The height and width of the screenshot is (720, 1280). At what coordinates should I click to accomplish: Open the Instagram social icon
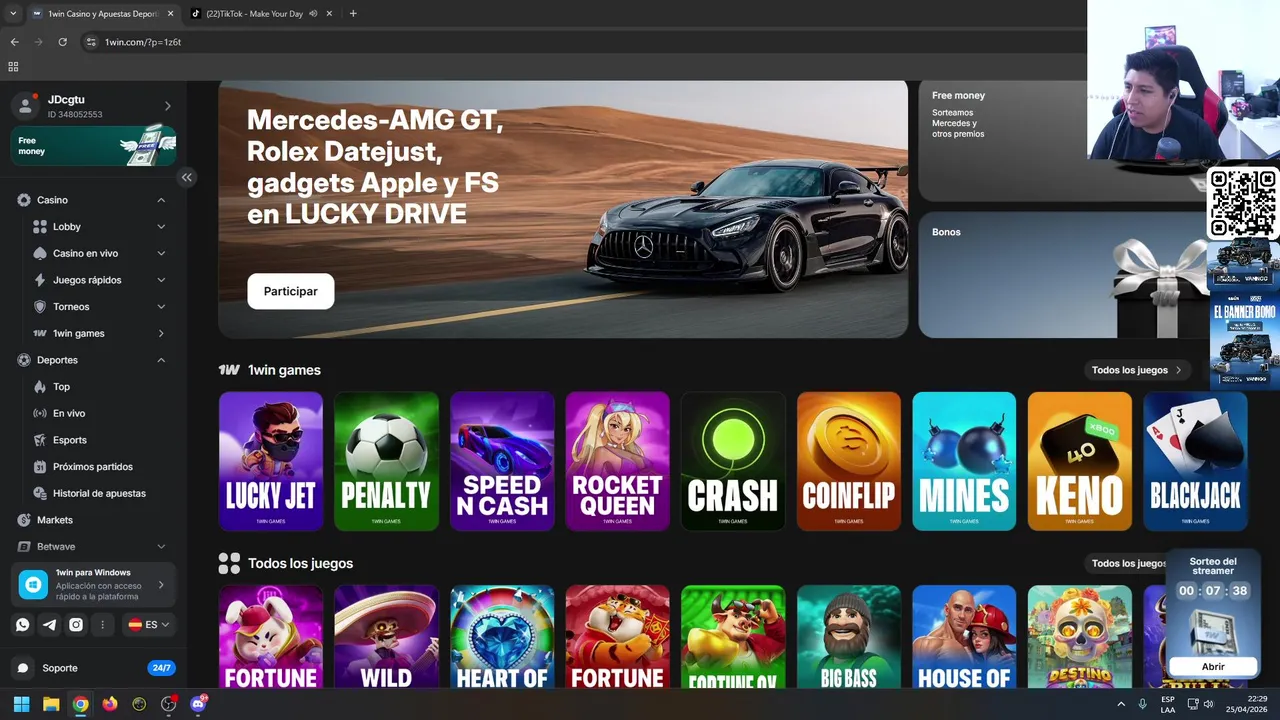(x=76, y=624)
